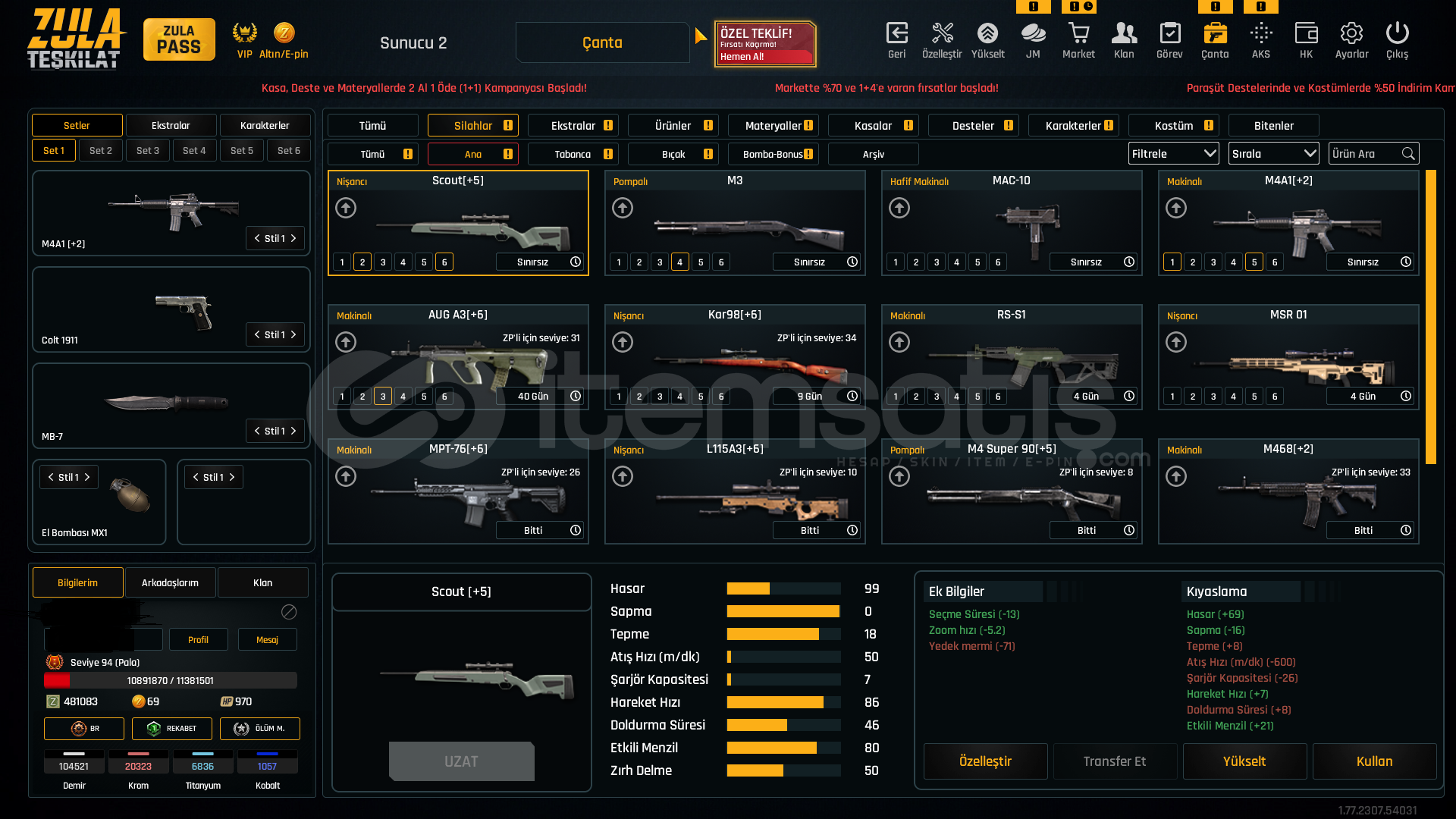Click the Özel Teklif Hemen Al banner
Image resolution: width=1456 pixels, height=819 pixels.
(765, 44)
